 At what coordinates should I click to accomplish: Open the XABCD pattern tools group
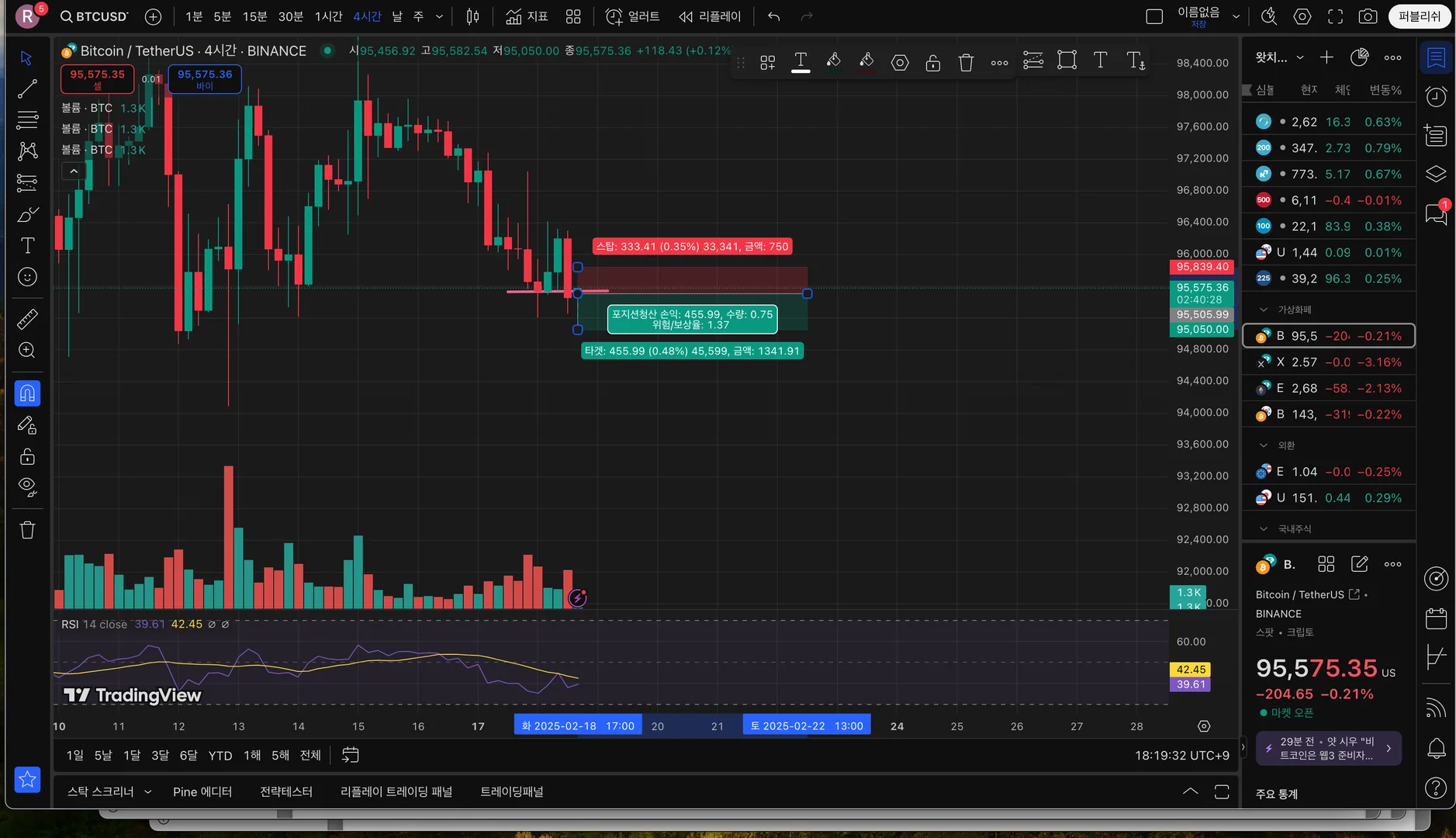[x=27, y=151]
